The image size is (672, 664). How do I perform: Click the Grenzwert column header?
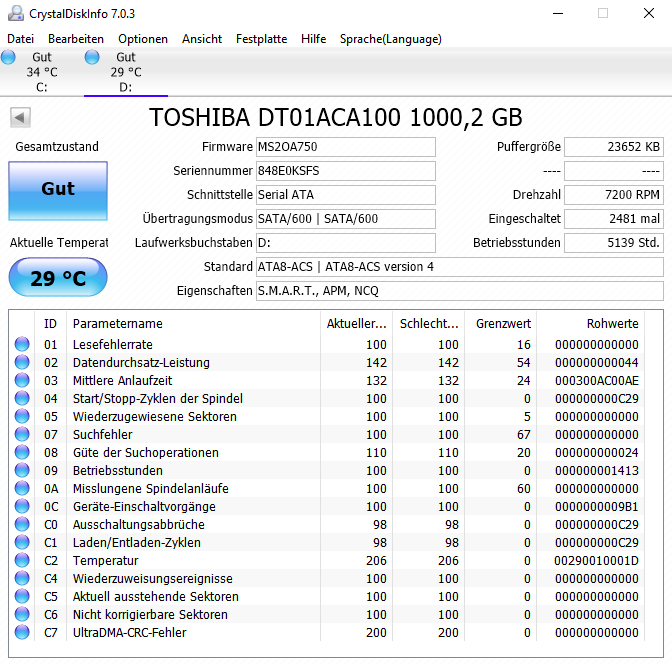(x=501, y=324)
